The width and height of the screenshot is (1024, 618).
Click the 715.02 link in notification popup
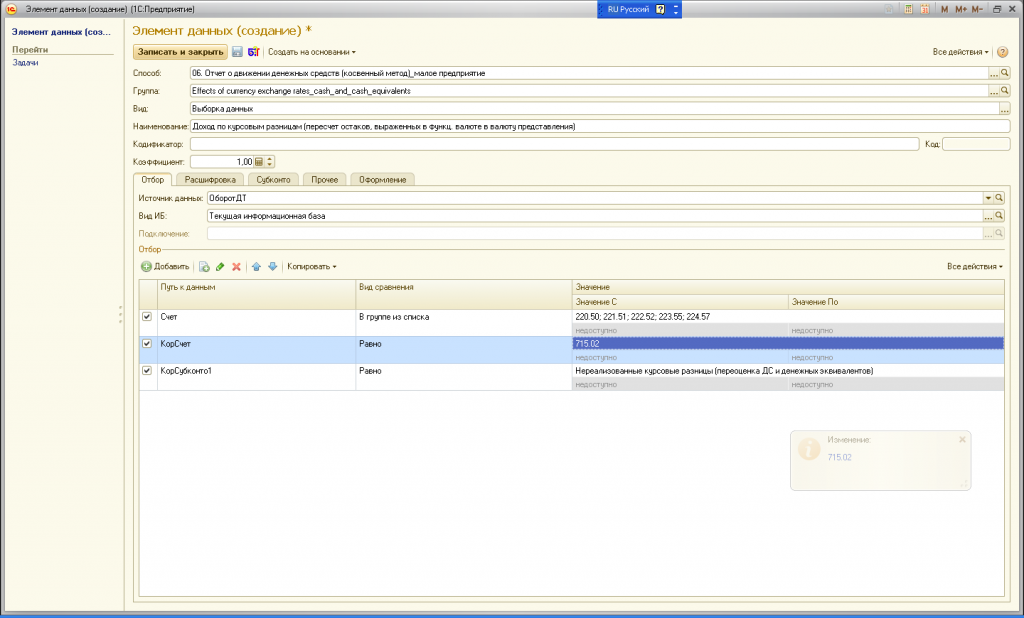coord(839,457)
